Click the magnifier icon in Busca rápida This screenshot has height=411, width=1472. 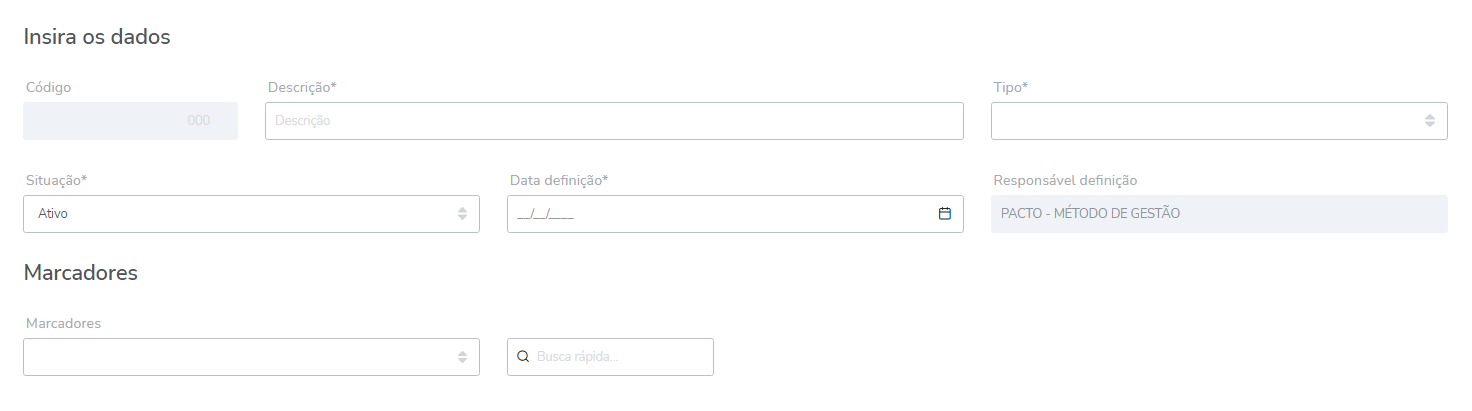point(522,357)
